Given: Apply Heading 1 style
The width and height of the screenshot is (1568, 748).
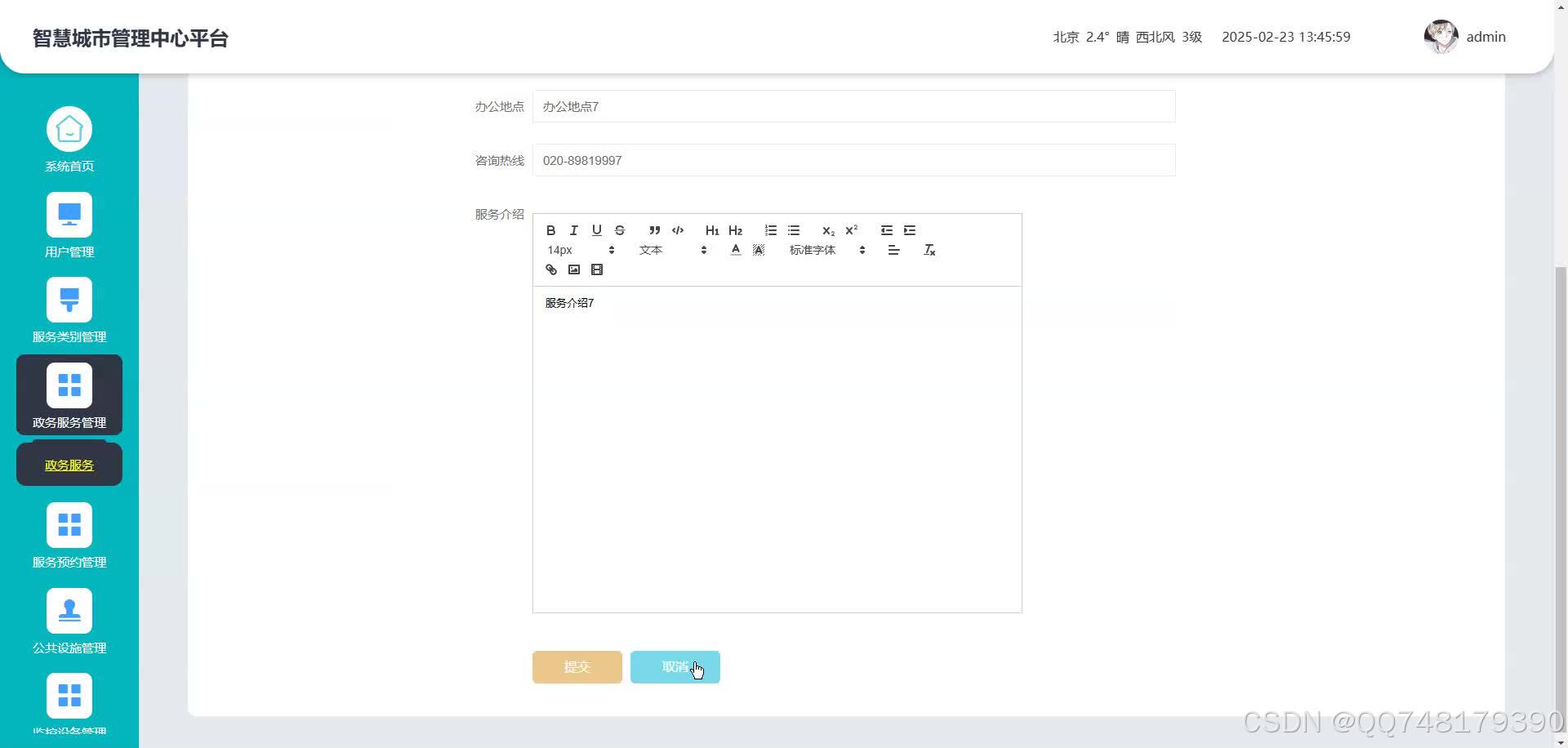Looking at the screenshot, I should click(712, 230).
